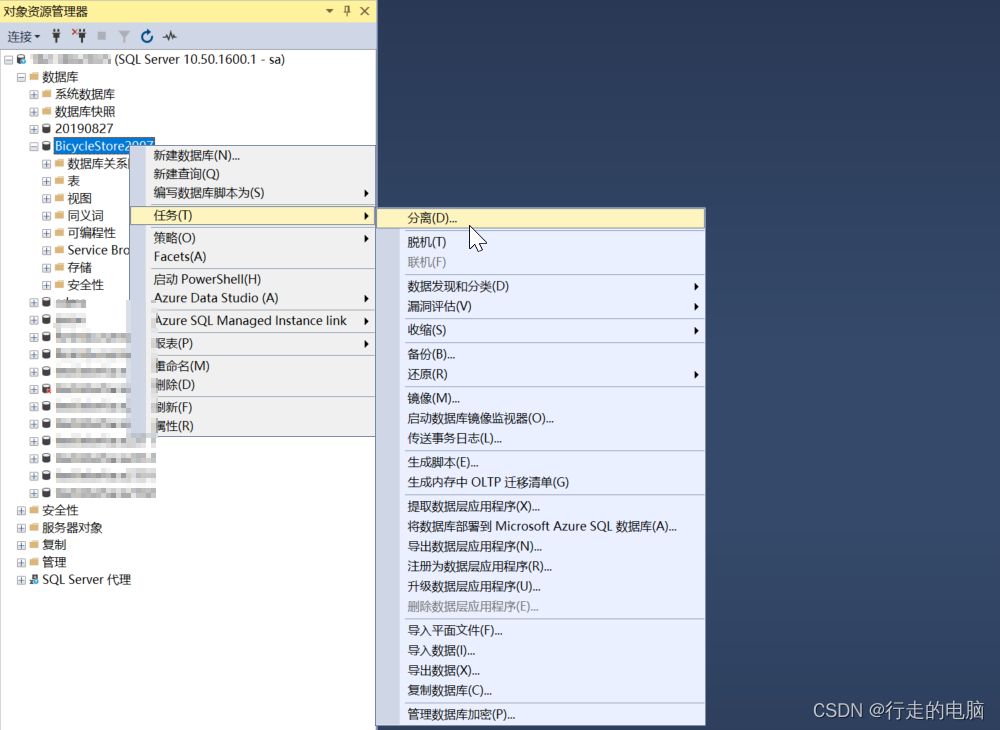Expand the 同义词 folder
The width and height of the screenshot is (1000, 730).
click(x=47, y=215)
